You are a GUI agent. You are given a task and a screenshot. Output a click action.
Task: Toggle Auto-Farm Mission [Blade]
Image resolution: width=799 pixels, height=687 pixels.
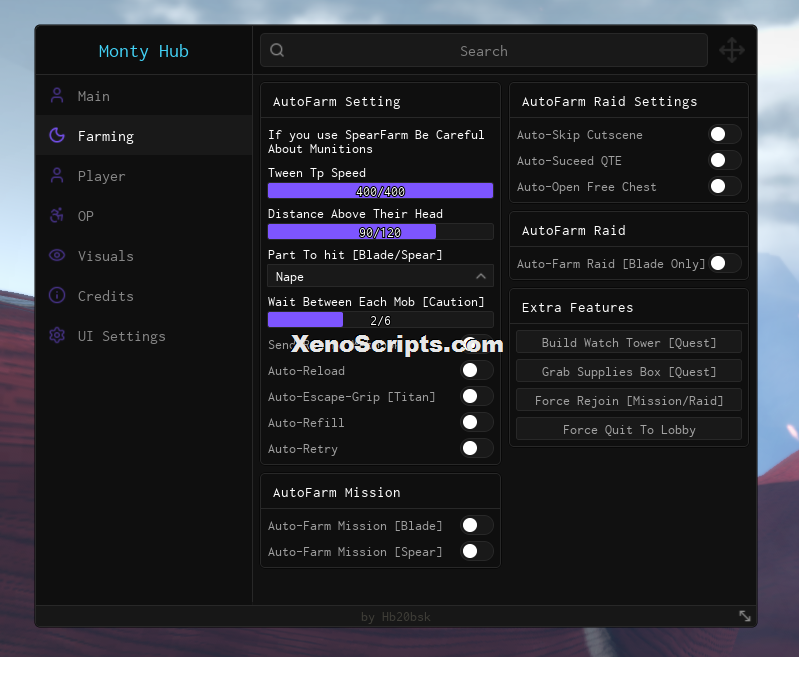pyautogui.click(x=476, y=525)
